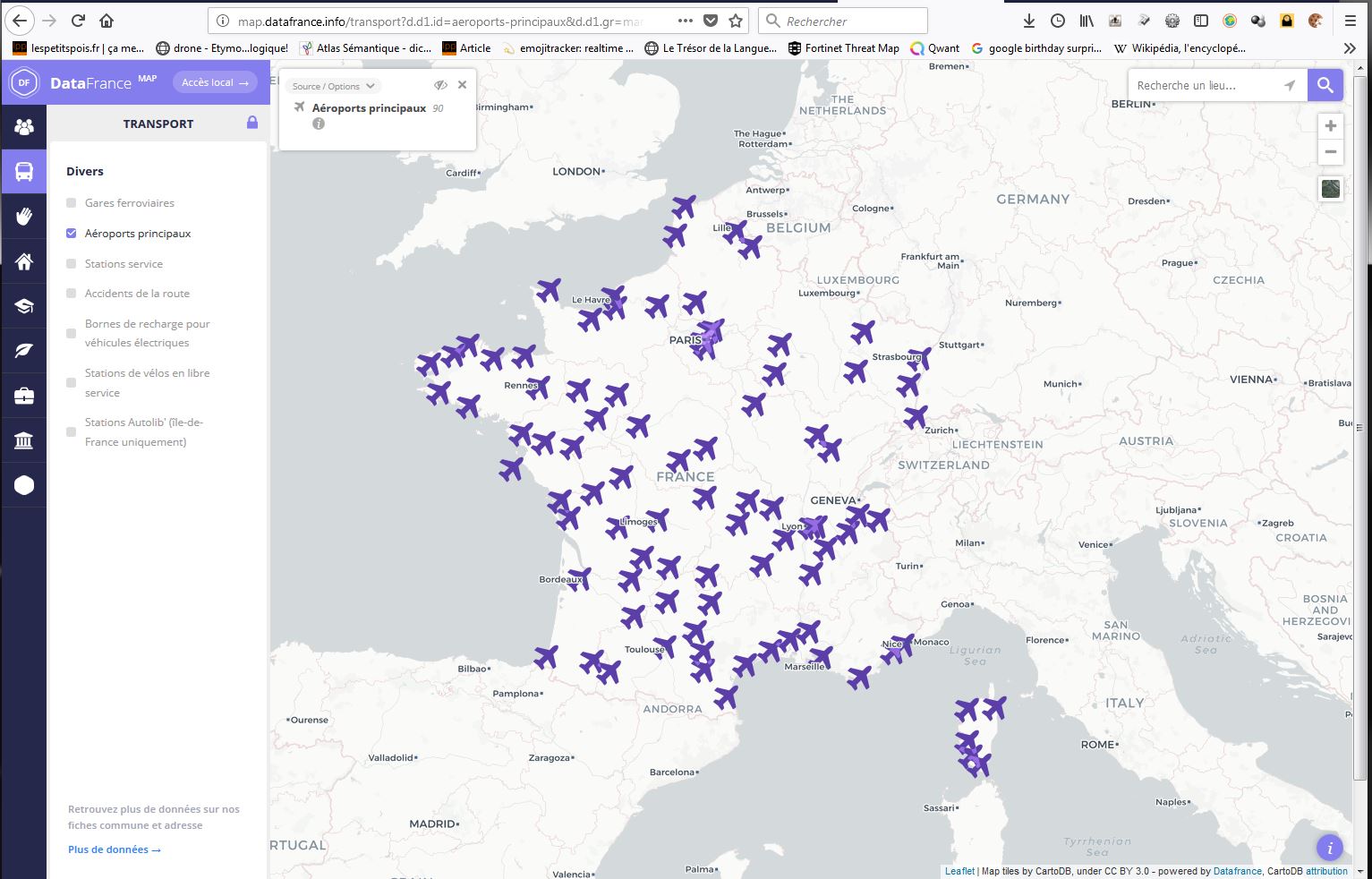
Task: Expand the Source / Options dropdown
Action: point(334,86)
